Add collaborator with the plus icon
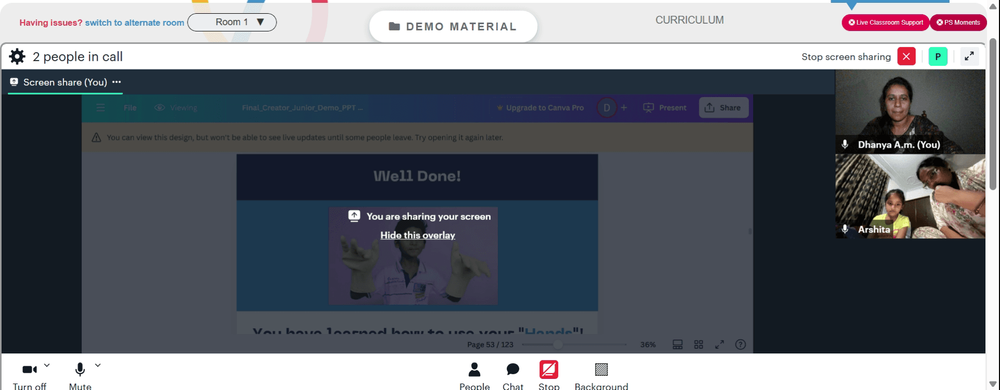 coord(624,108)
